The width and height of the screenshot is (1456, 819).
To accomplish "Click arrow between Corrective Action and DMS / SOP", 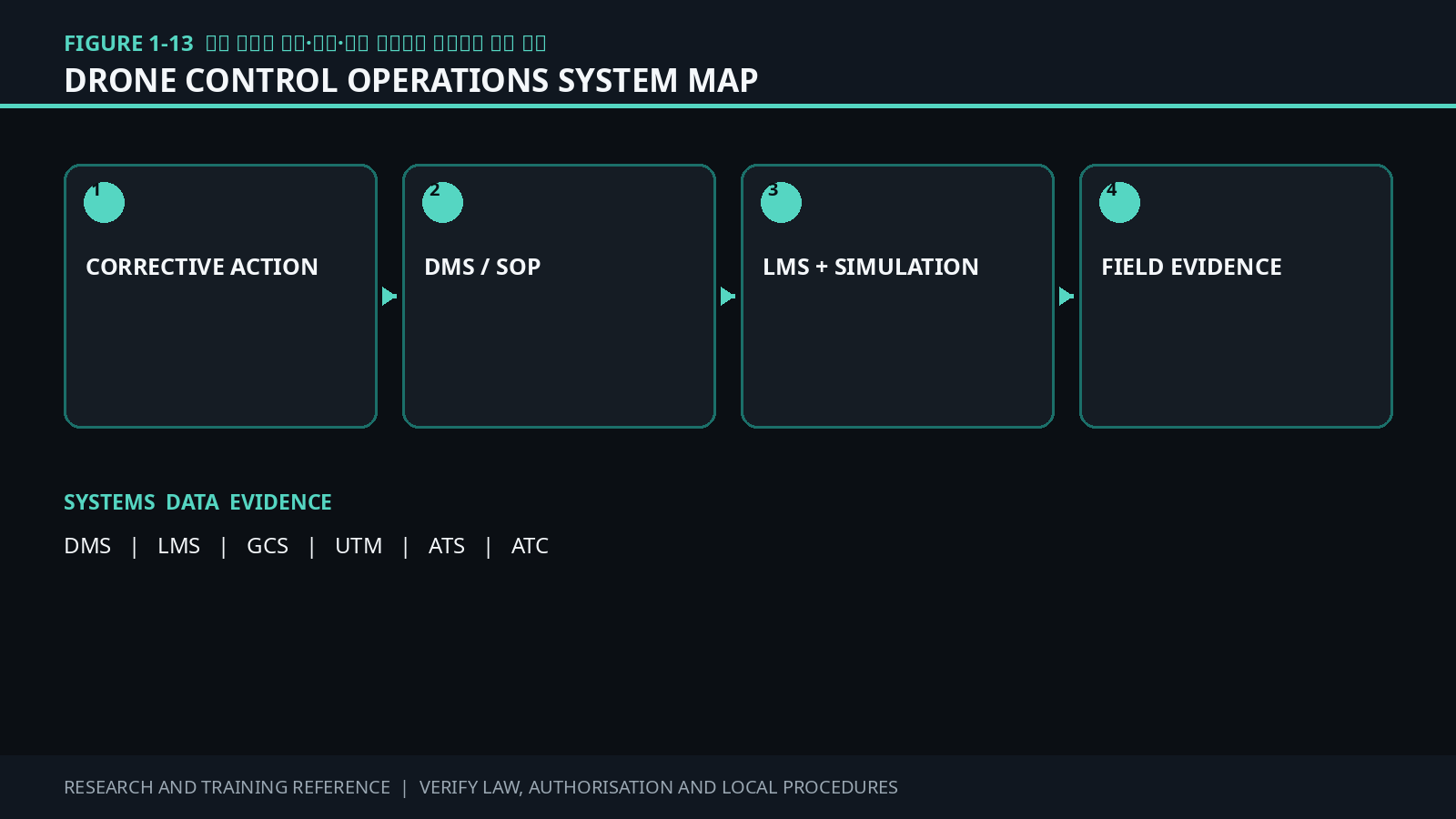I will click(x=389, y=297).
